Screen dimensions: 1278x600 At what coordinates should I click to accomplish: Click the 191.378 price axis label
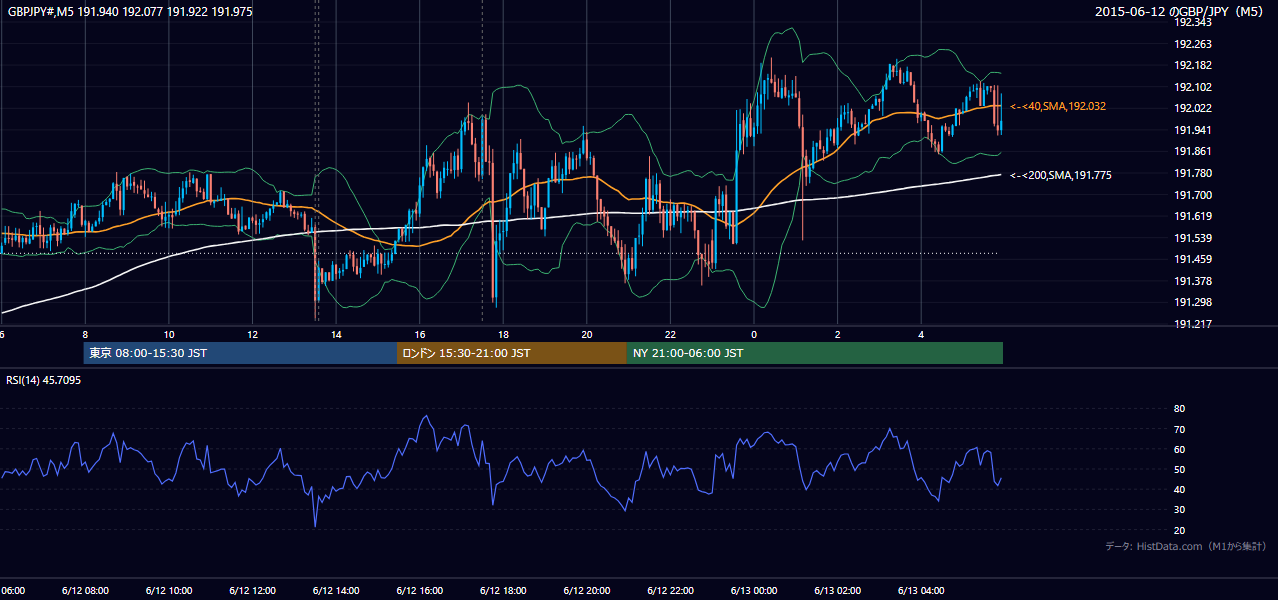pyautogui.click(x=1192, y=281)
